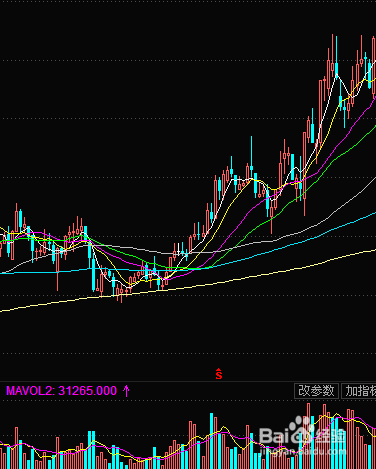Click the magenta up arrow beside MAVOL2 value
This screenshot has width=376, height=469.
[x=126, y=391]
